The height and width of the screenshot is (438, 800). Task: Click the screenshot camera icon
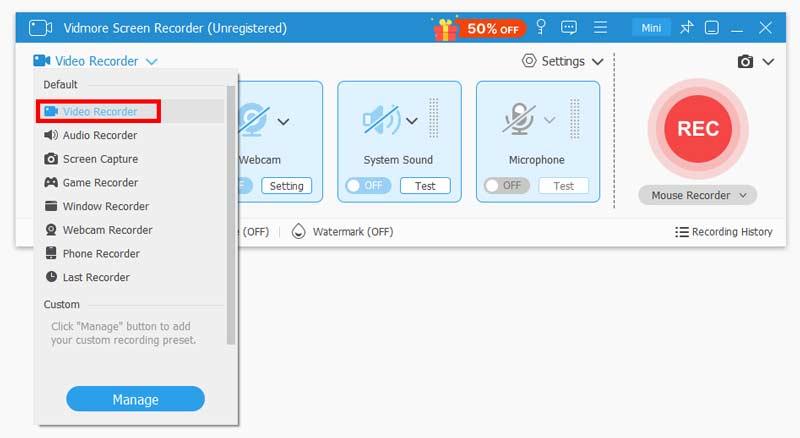click(x=745, y=62)
